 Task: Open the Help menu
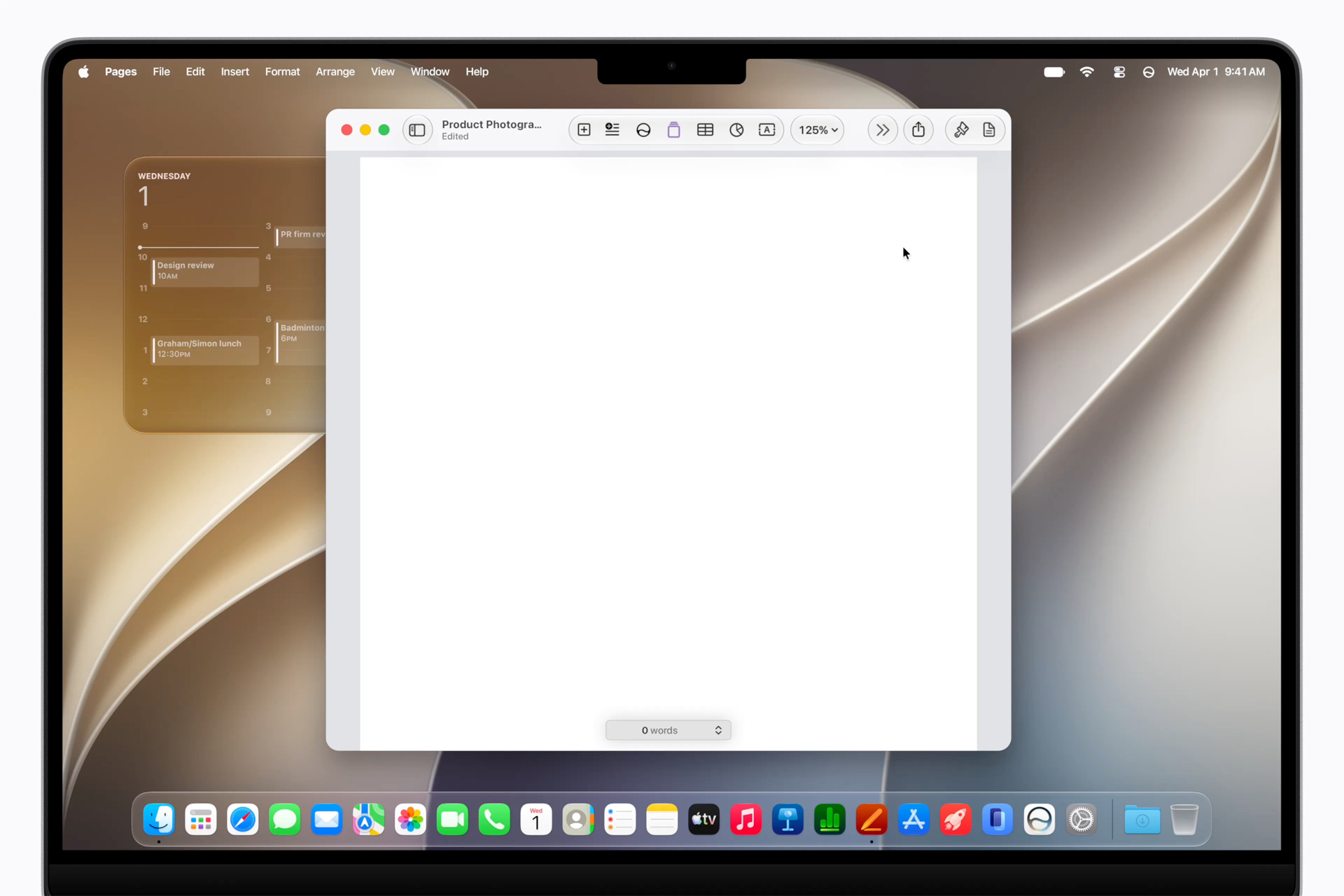(477, 71)
